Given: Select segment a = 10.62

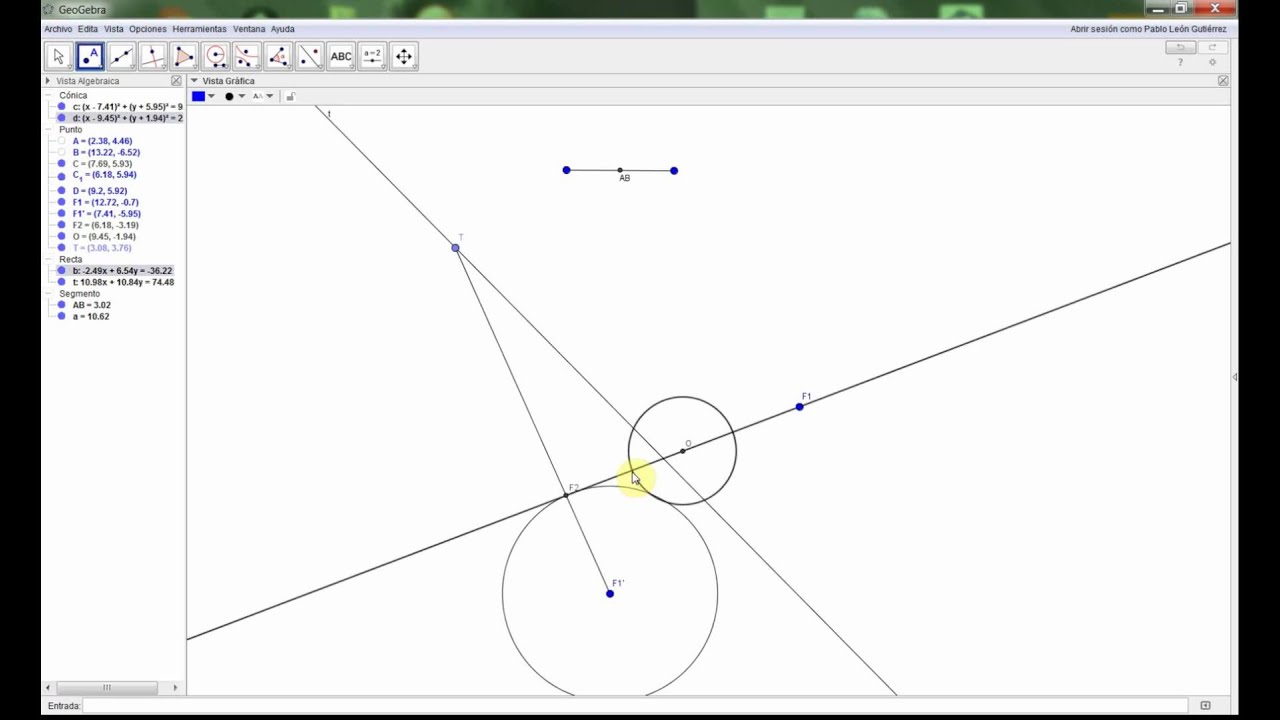Looking at the screenshot, I should point(91,316).
